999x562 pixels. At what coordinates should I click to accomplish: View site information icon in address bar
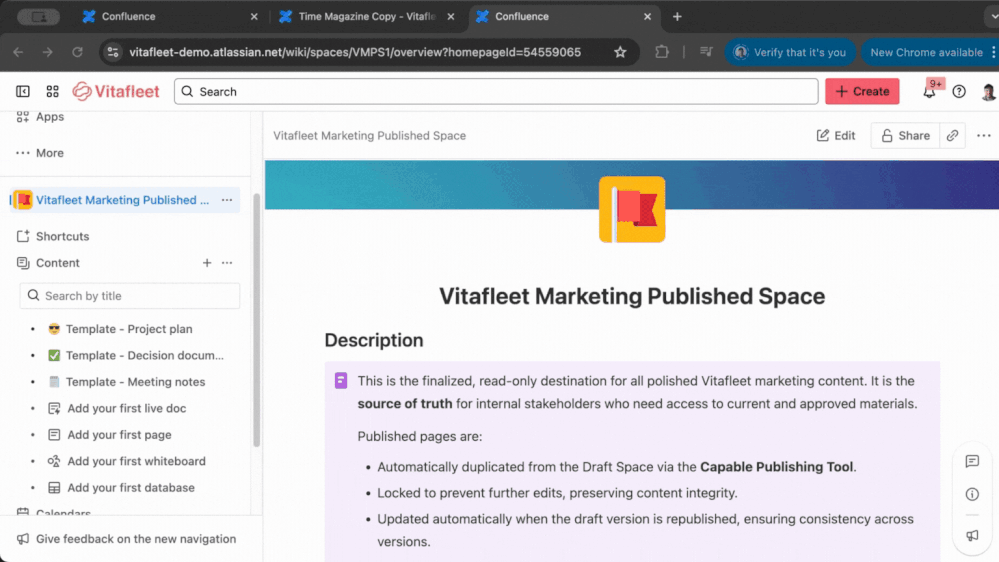pos(113,52)
